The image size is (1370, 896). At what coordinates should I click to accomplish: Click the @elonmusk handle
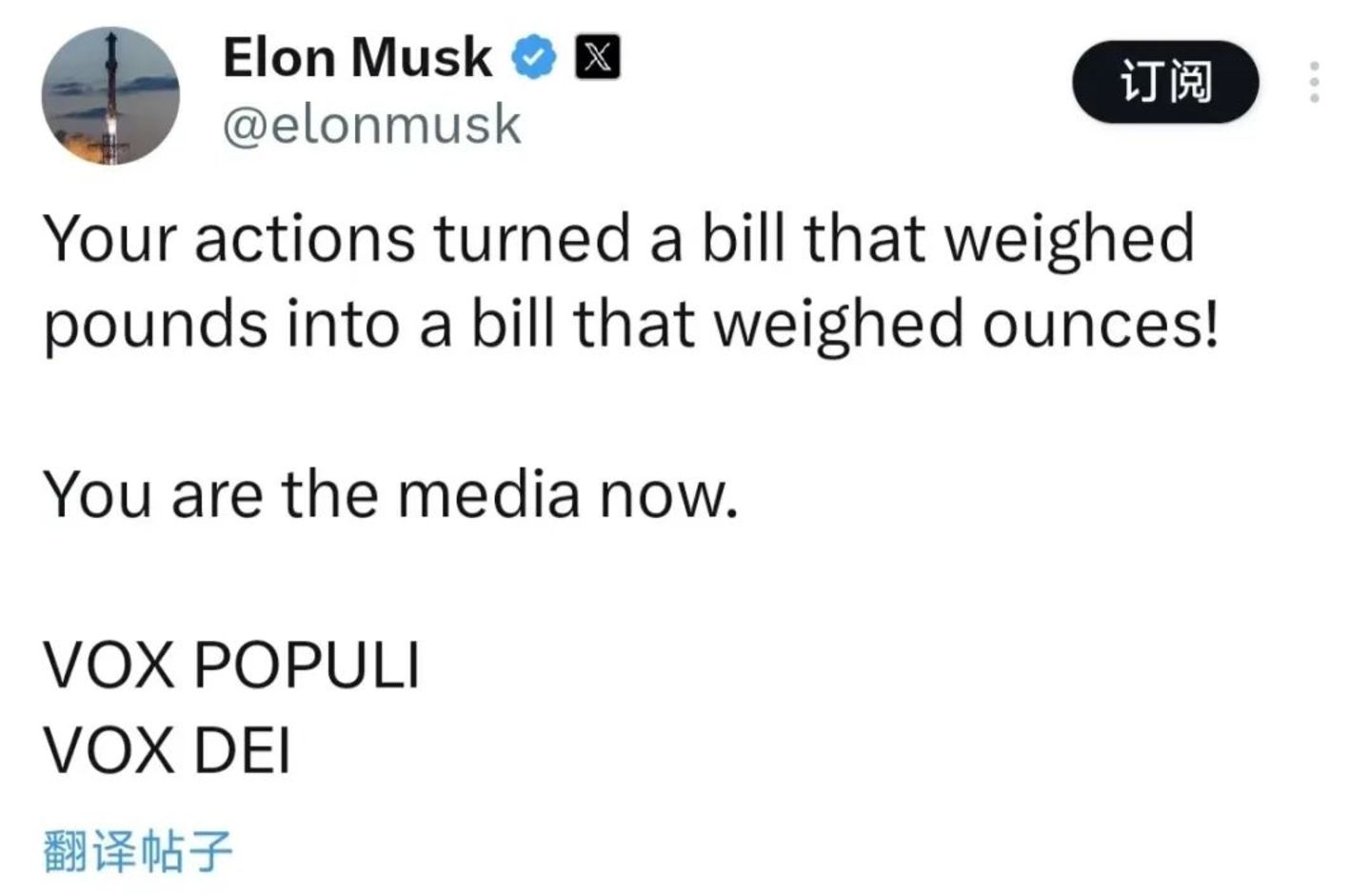[371, 125]
